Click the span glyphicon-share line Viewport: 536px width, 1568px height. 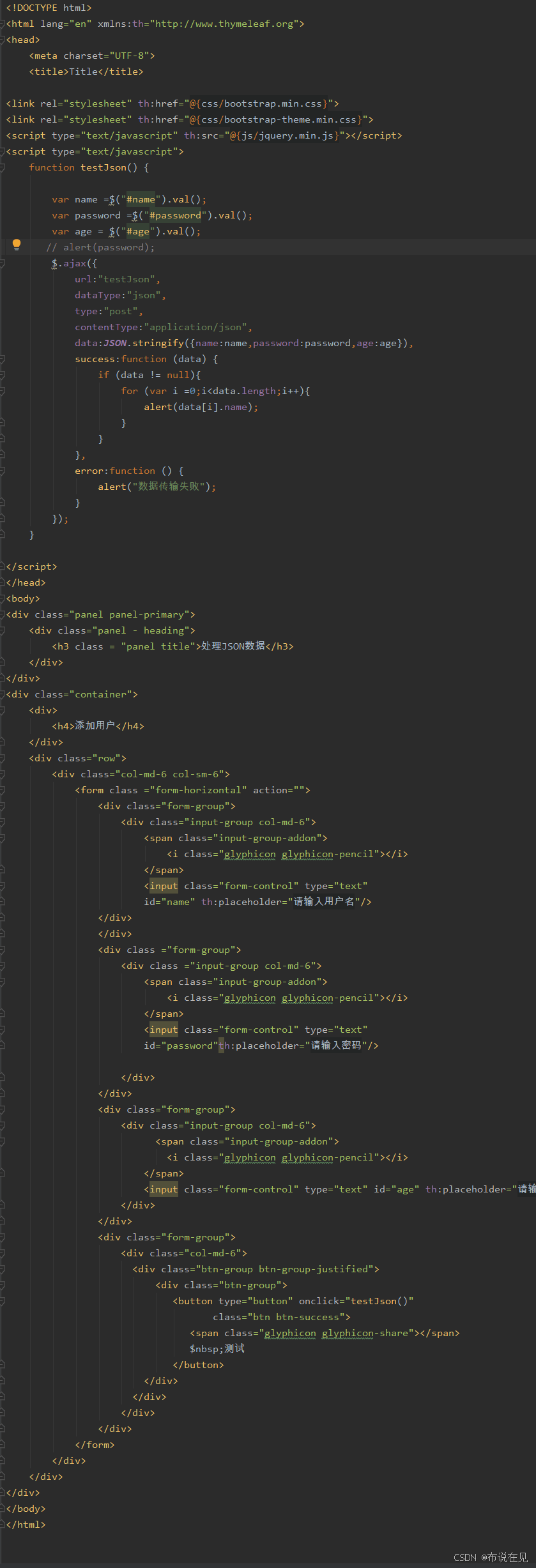(325, 1333)
